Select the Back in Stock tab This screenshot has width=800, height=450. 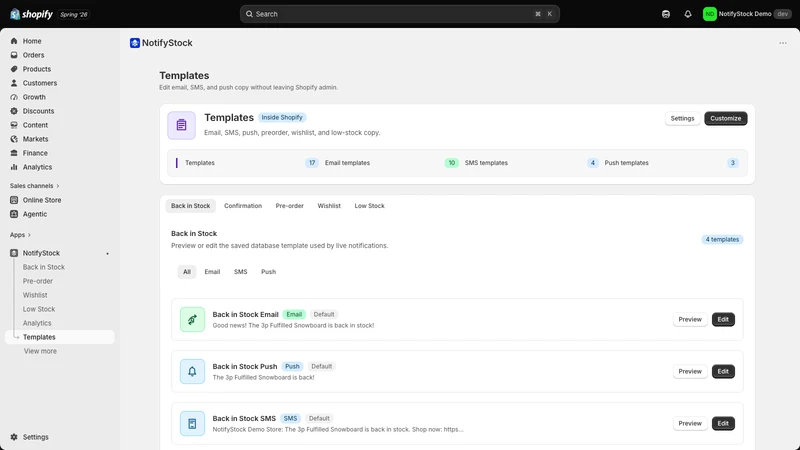coord(190,206)
